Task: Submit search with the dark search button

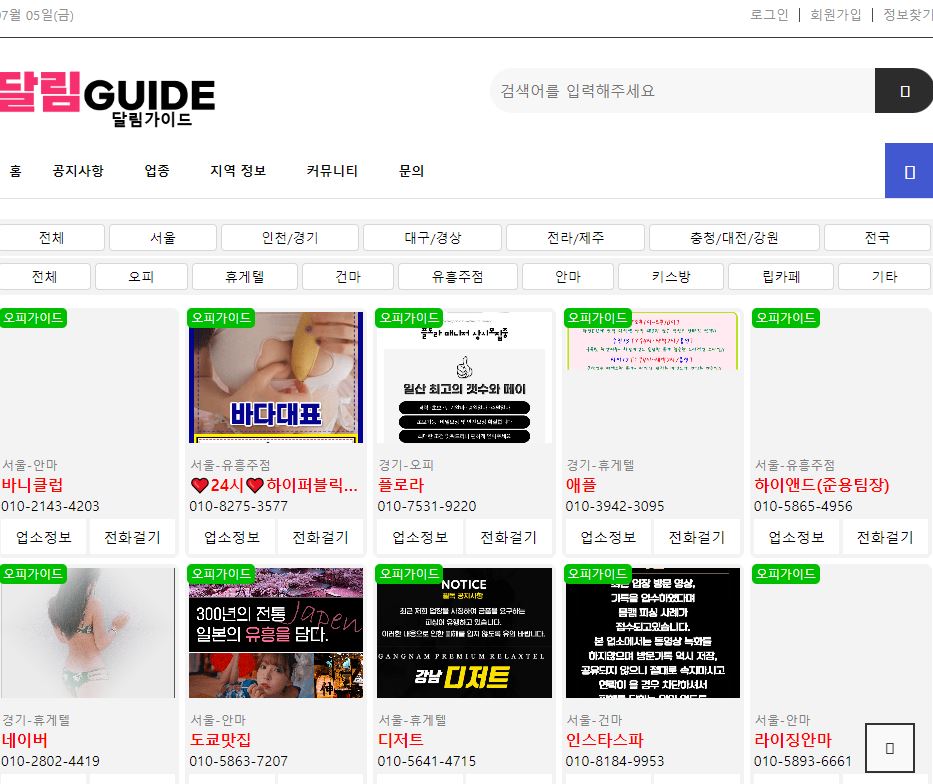Action: point(904,90)
